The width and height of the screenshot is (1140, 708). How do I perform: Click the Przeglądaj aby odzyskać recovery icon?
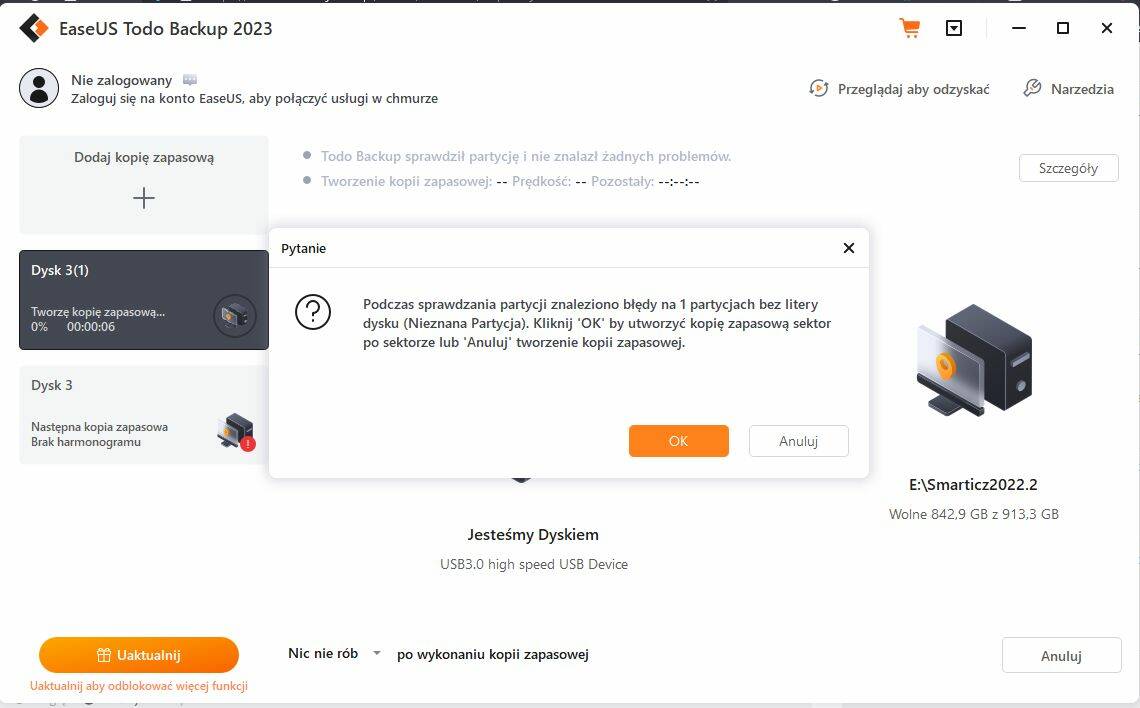pyautogui.click(x=819, y=89)
